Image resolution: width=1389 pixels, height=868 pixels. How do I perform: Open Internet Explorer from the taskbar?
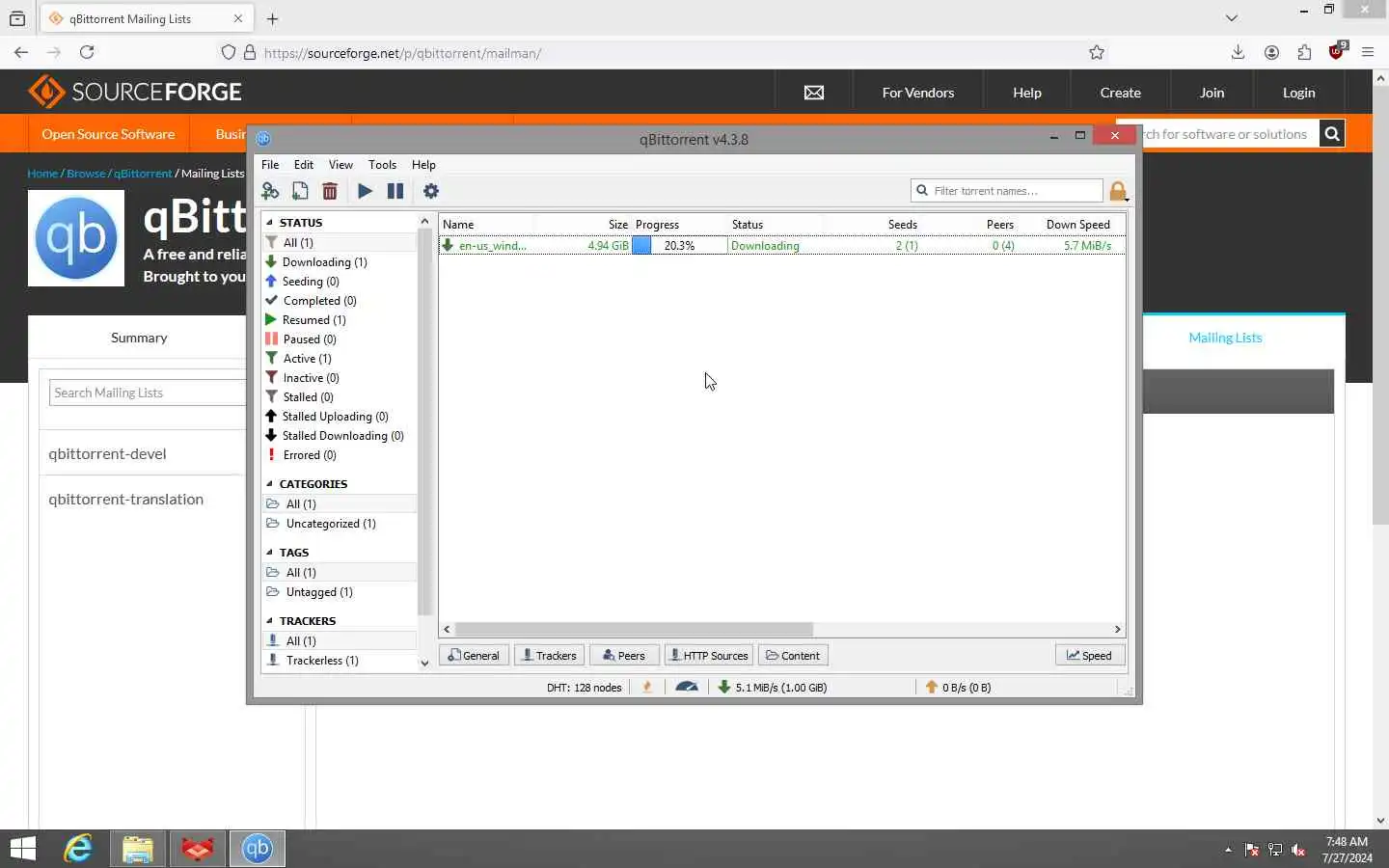tap(78, 849)
